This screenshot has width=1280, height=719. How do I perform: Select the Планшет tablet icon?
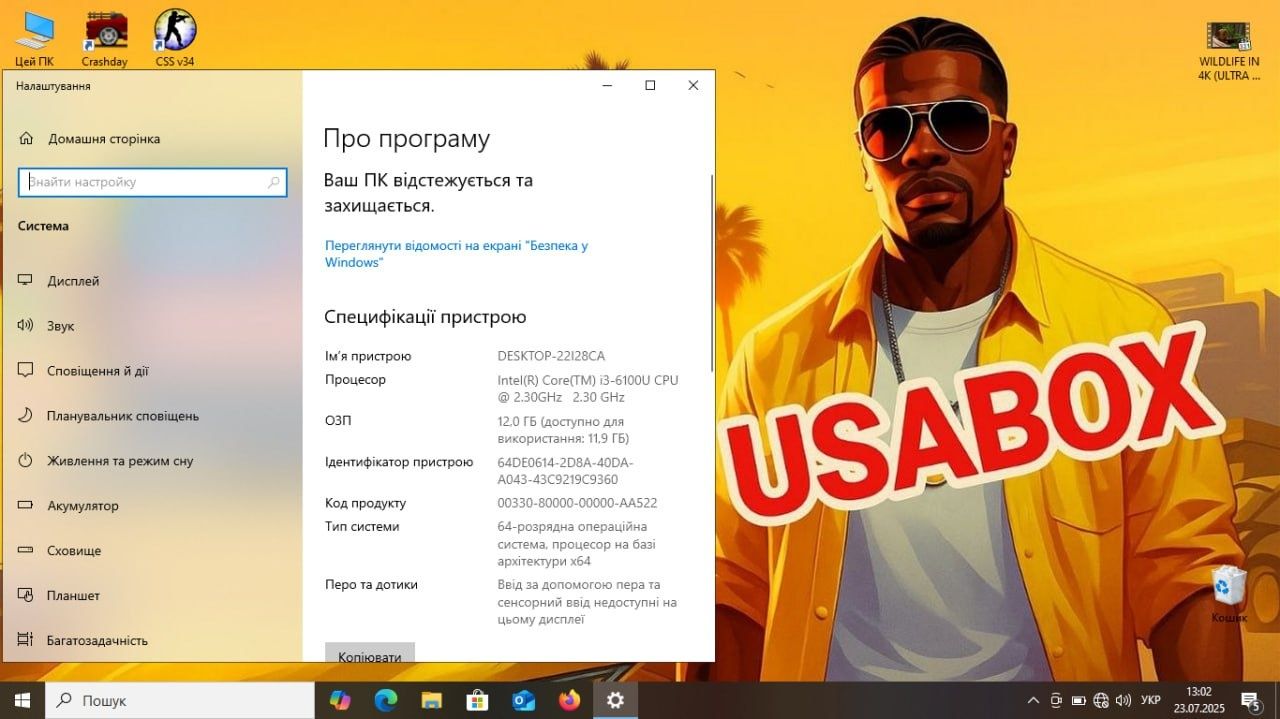[x=26, y=596]
